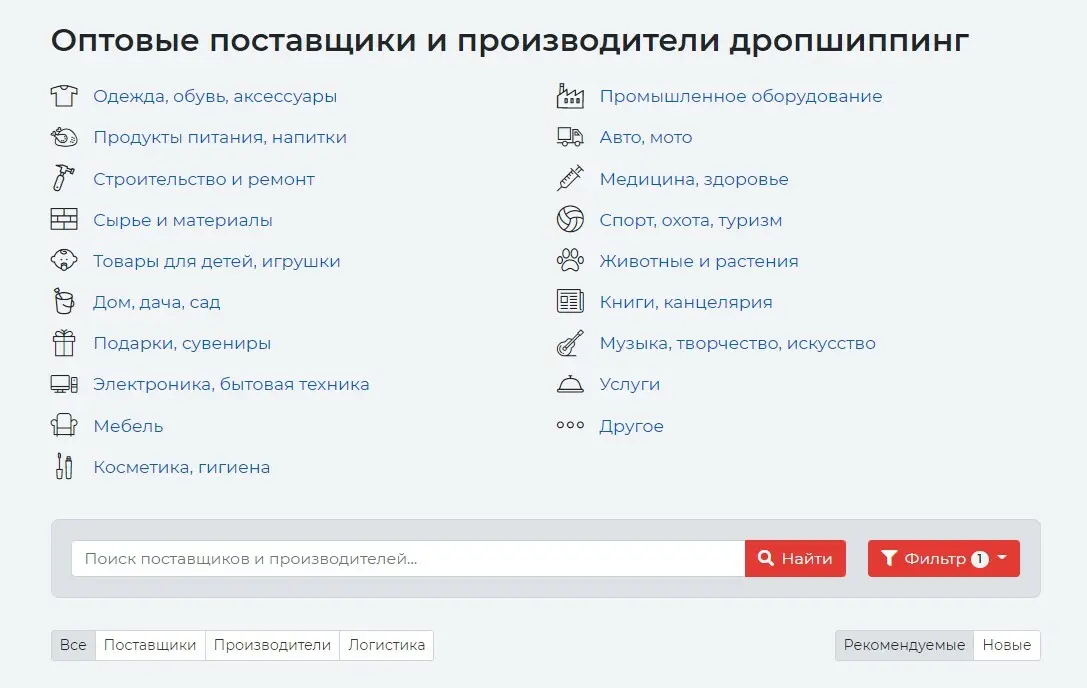Screen dimensions: 1087x688
Task: Switch to Поставщики tab
Action: pyautogui.click(x=150, y=645)
